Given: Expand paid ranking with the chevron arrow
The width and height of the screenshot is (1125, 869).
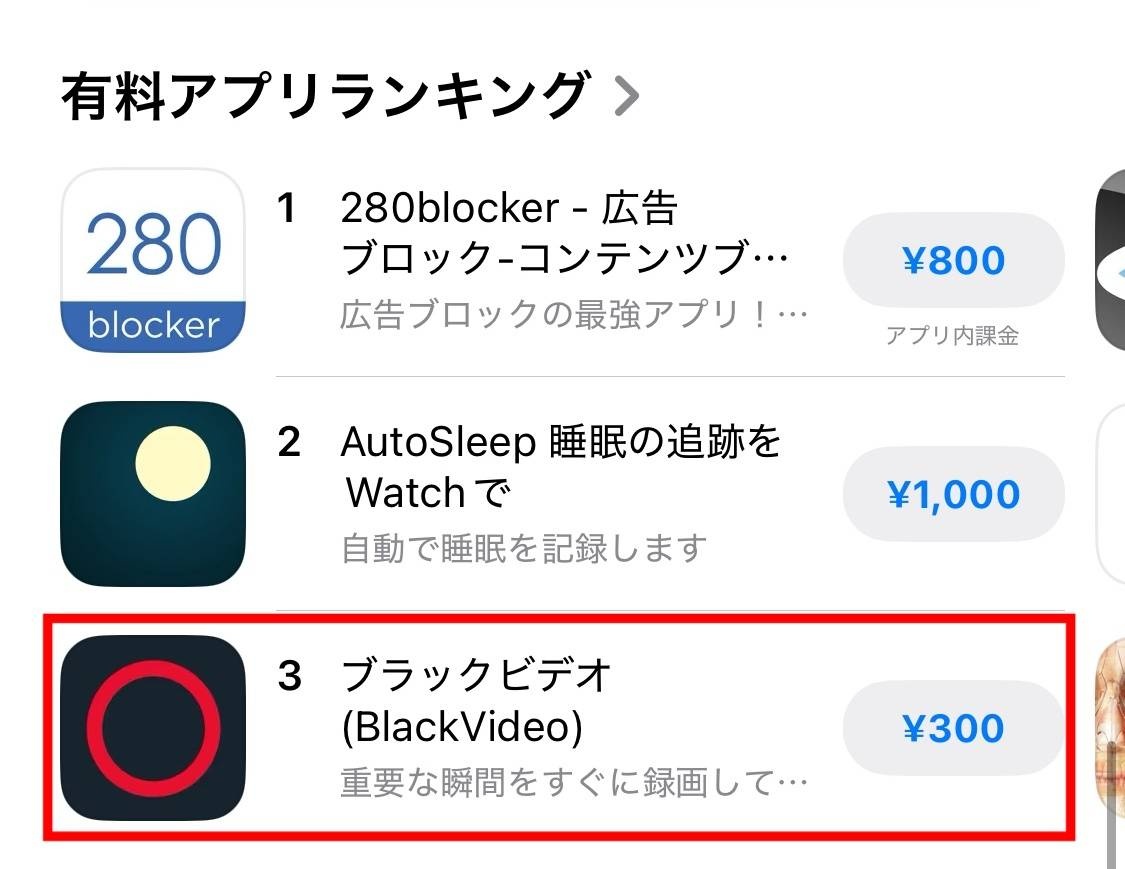Looking at the screenshot, I should [x=627, y=97].
